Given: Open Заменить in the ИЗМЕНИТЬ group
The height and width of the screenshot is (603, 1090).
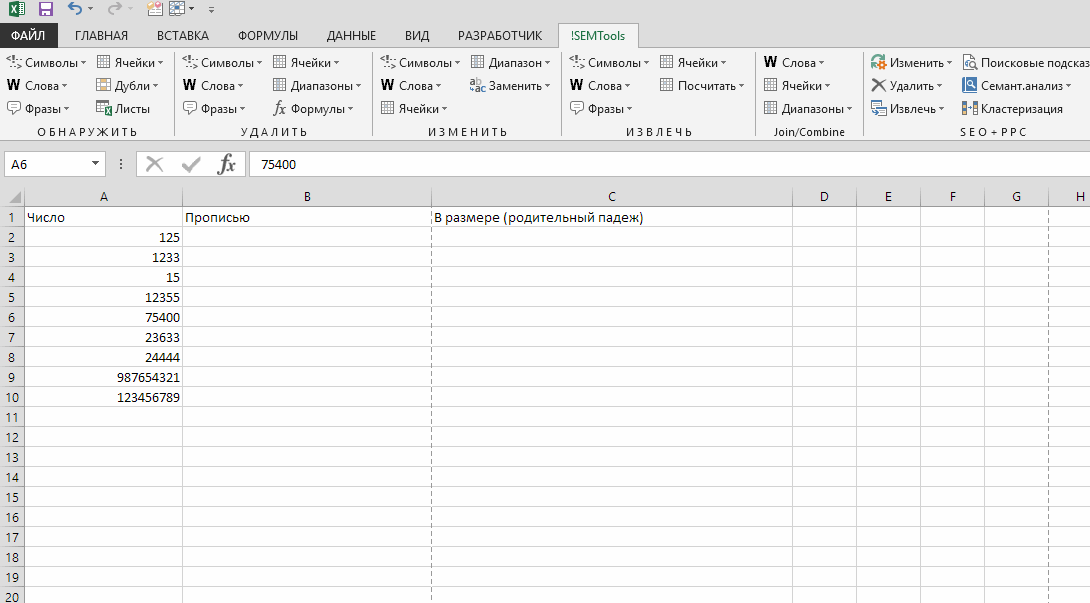Looking at the screenshot, I should click(506, 86).
